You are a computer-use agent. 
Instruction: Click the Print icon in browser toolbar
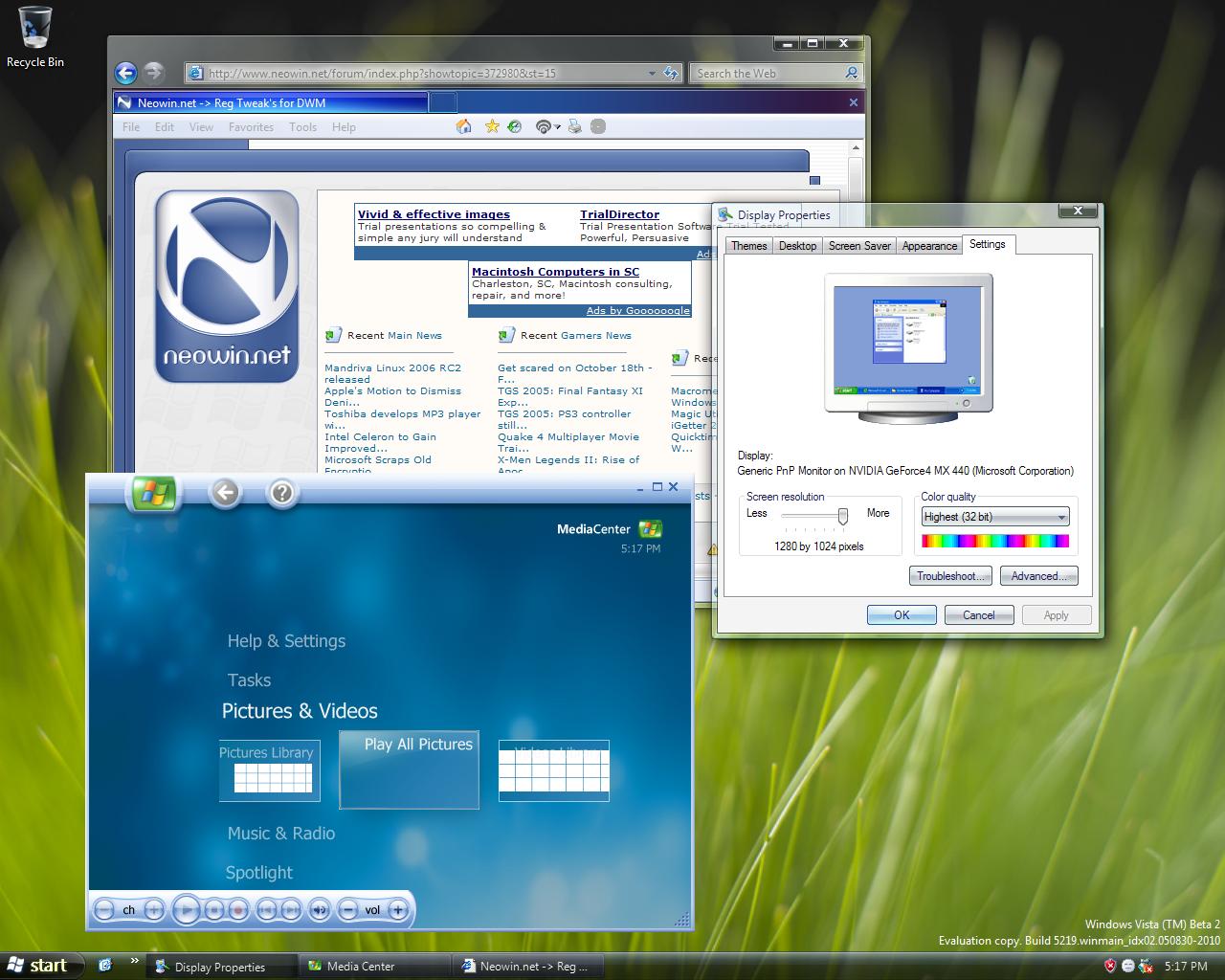pyautogui.click(x=574, y=126)
